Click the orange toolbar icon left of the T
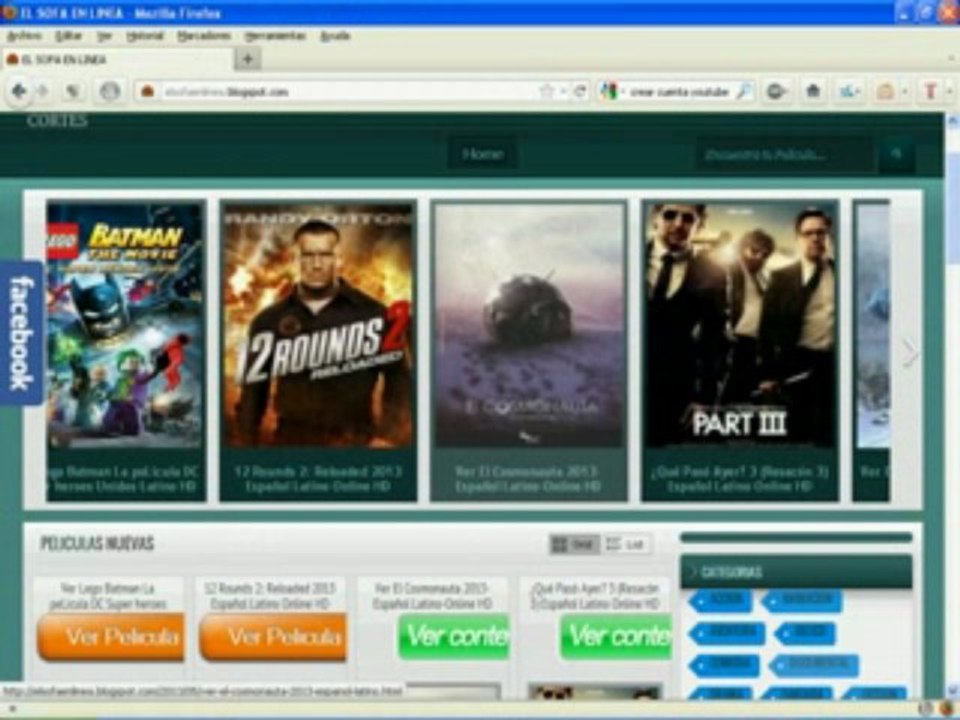The width and height of the screenshot is (960, 720). 885,92
